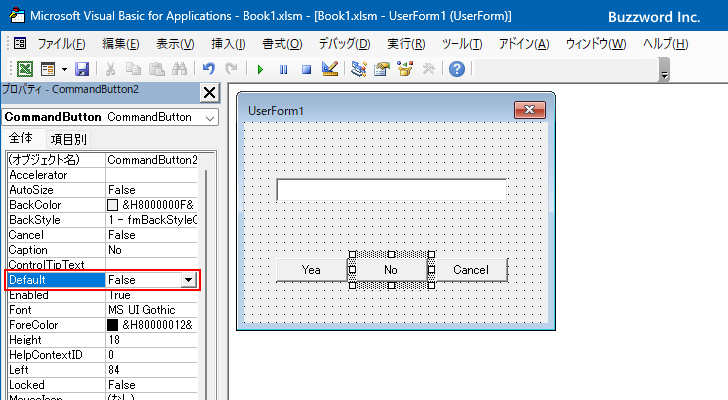Click the BackColor color swatch

coord(112,205)
